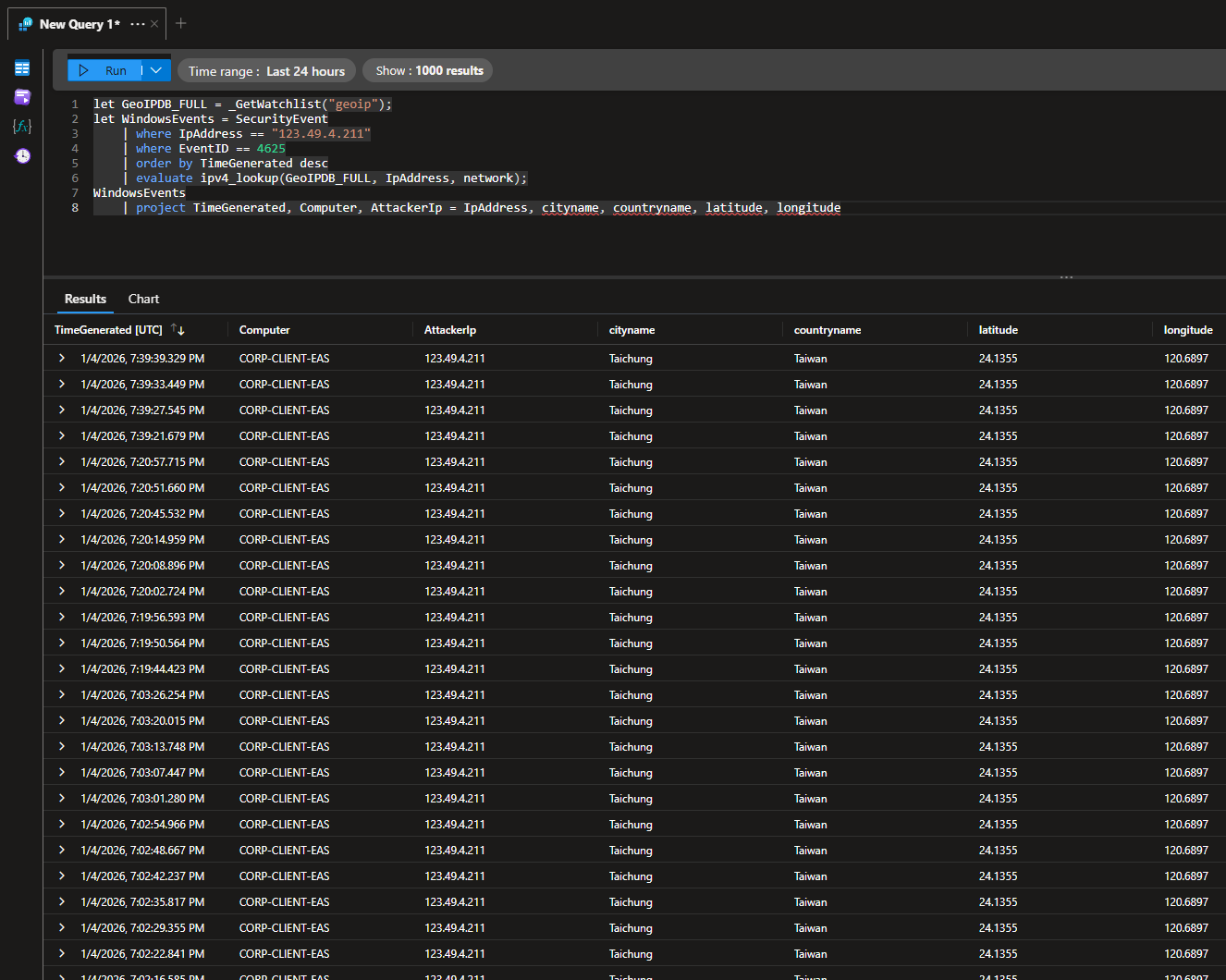
Task: Toggle sort arrows on TimeGenerated column
Action: [x=178, y=330]
